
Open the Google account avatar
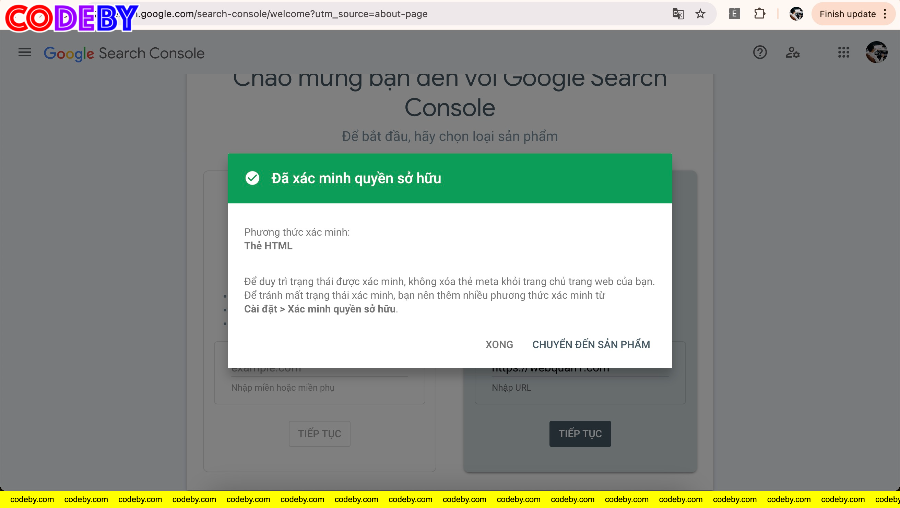[x=876, y=52]
